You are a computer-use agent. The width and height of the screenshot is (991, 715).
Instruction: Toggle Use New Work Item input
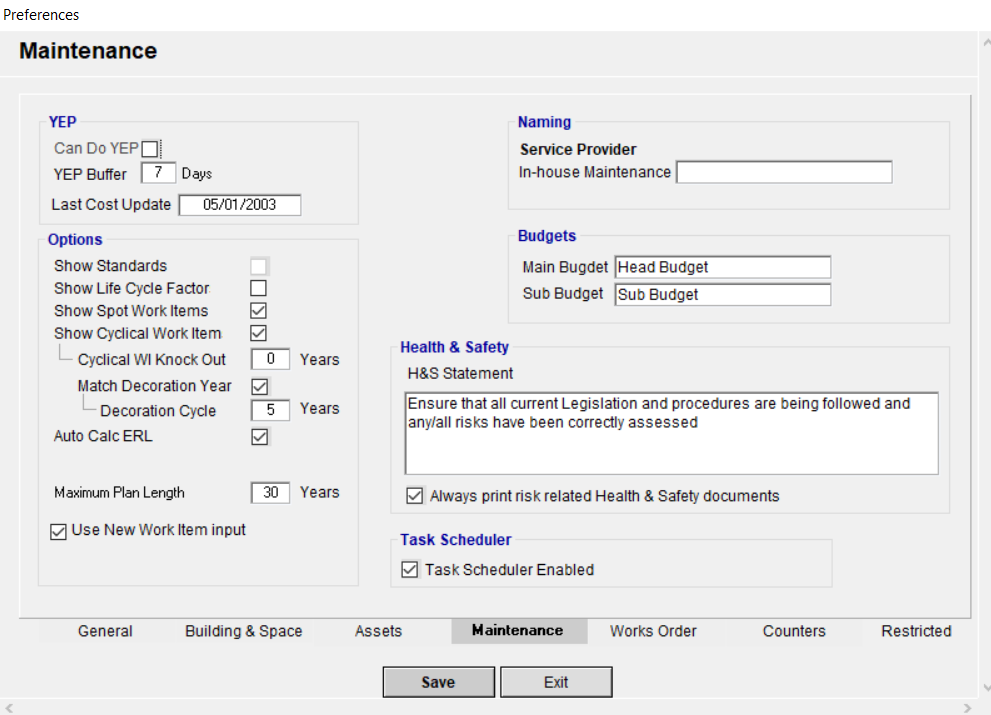58,532
